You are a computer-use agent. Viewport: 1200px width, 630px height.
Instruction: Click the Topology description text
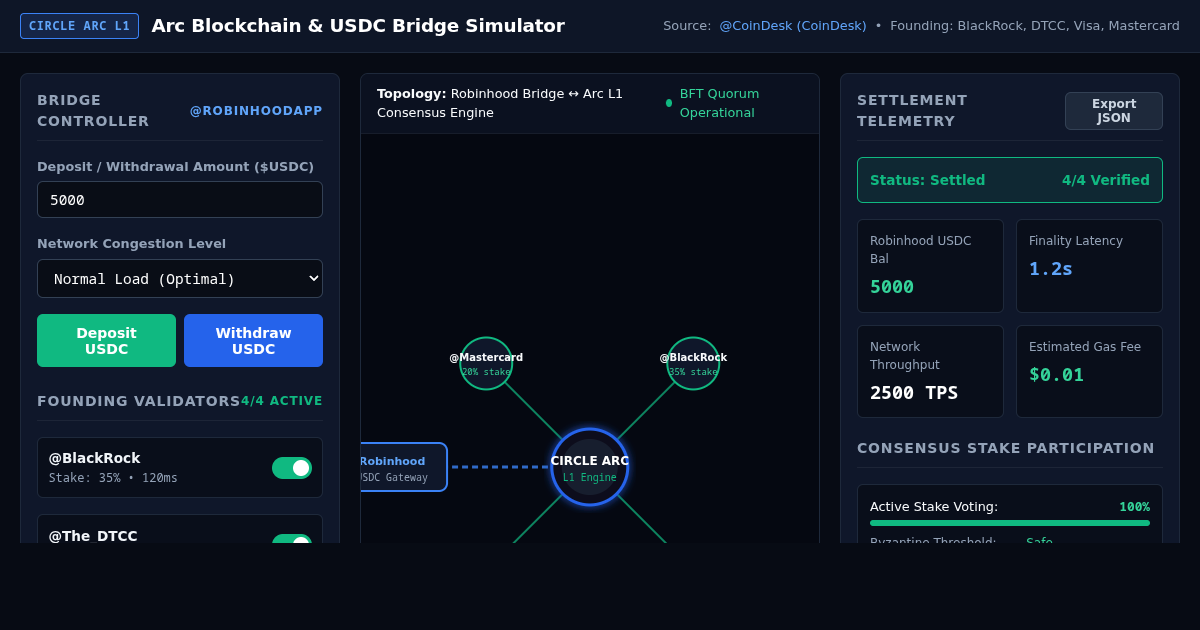coord(500,103)
